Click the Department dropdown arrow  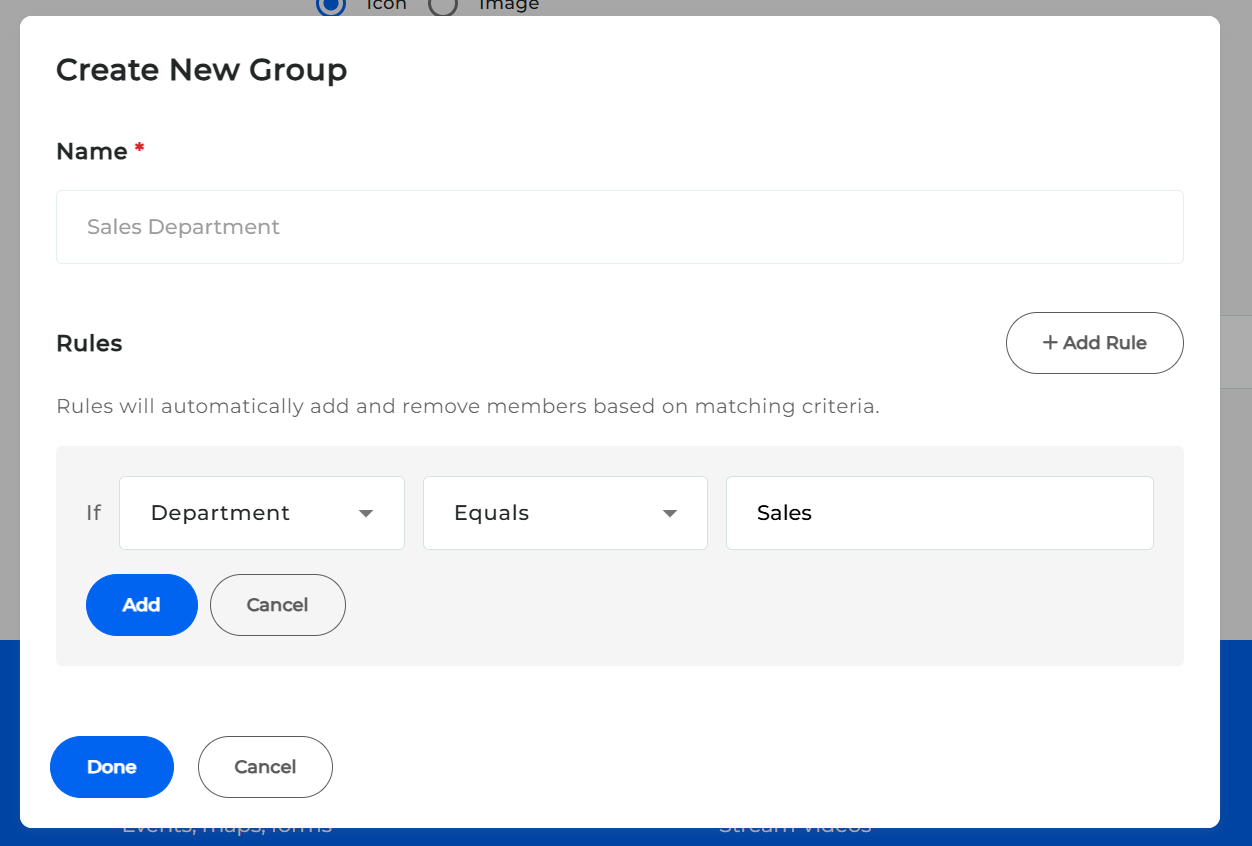(x=366, y=514)
